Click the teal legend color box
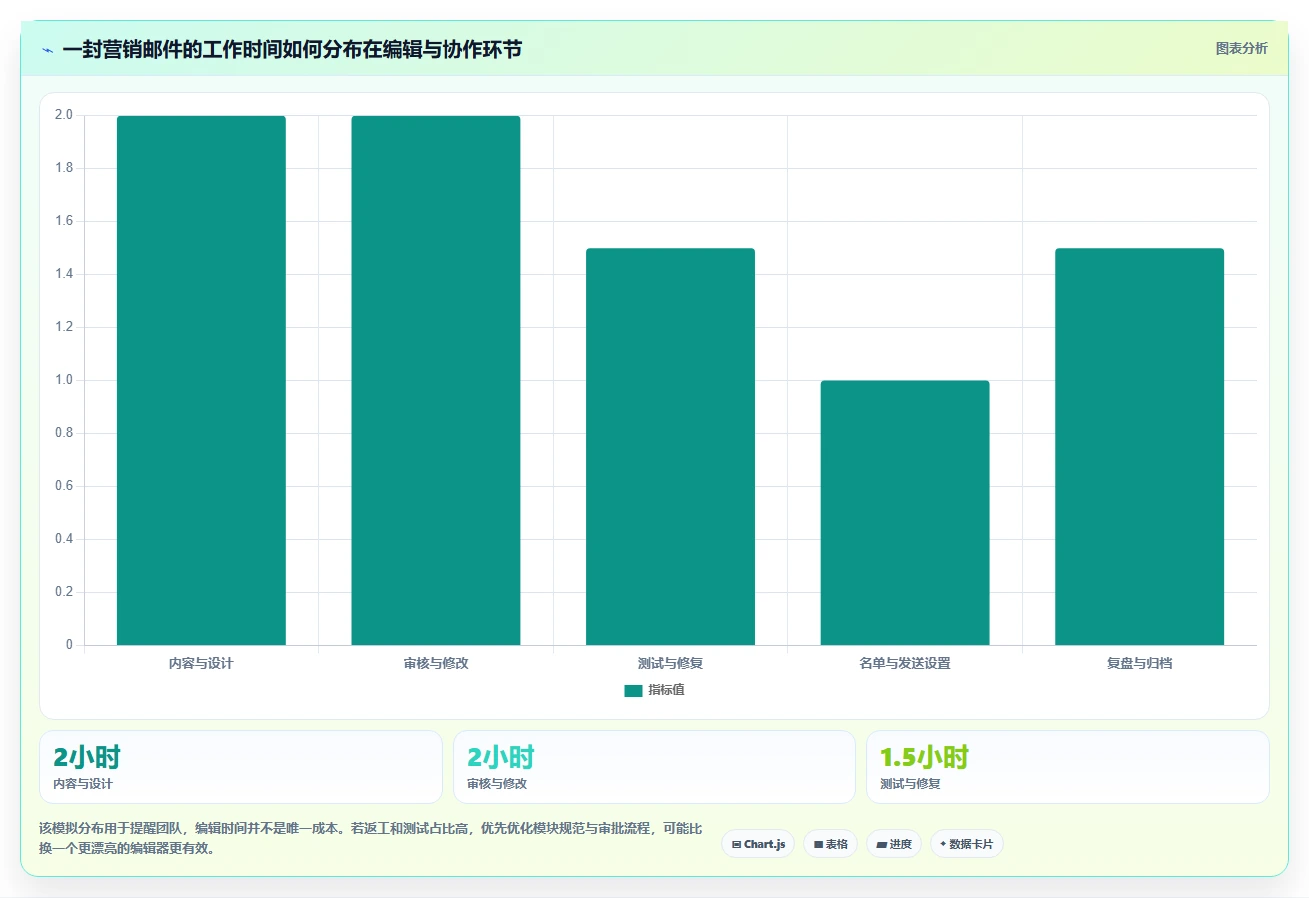 tap(633, 690)
